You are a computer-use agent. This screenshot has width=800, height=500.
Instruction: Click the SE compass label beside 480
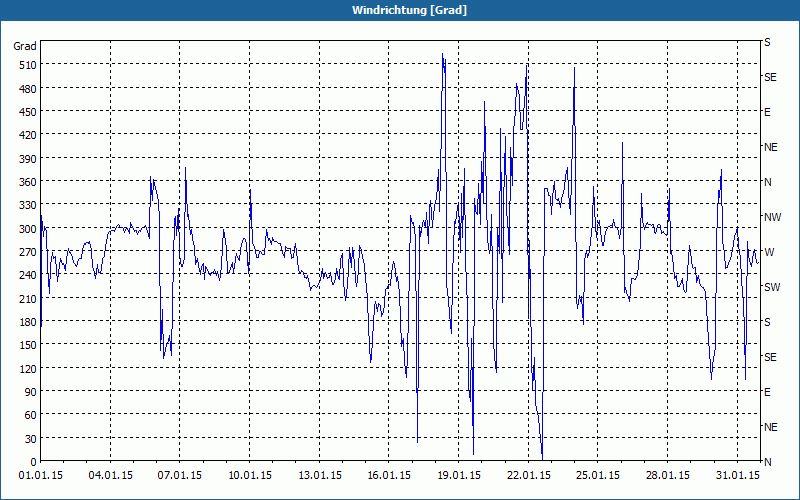coord(770,77)
